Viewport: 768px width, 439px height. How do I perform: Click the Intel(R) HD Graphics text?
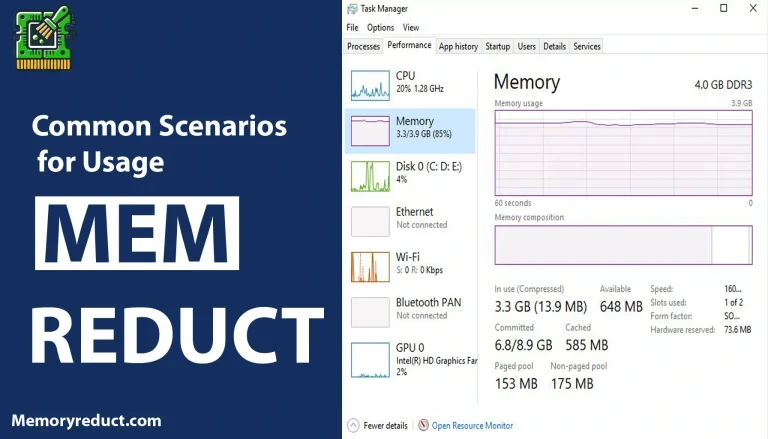click(x=436, y=361)
